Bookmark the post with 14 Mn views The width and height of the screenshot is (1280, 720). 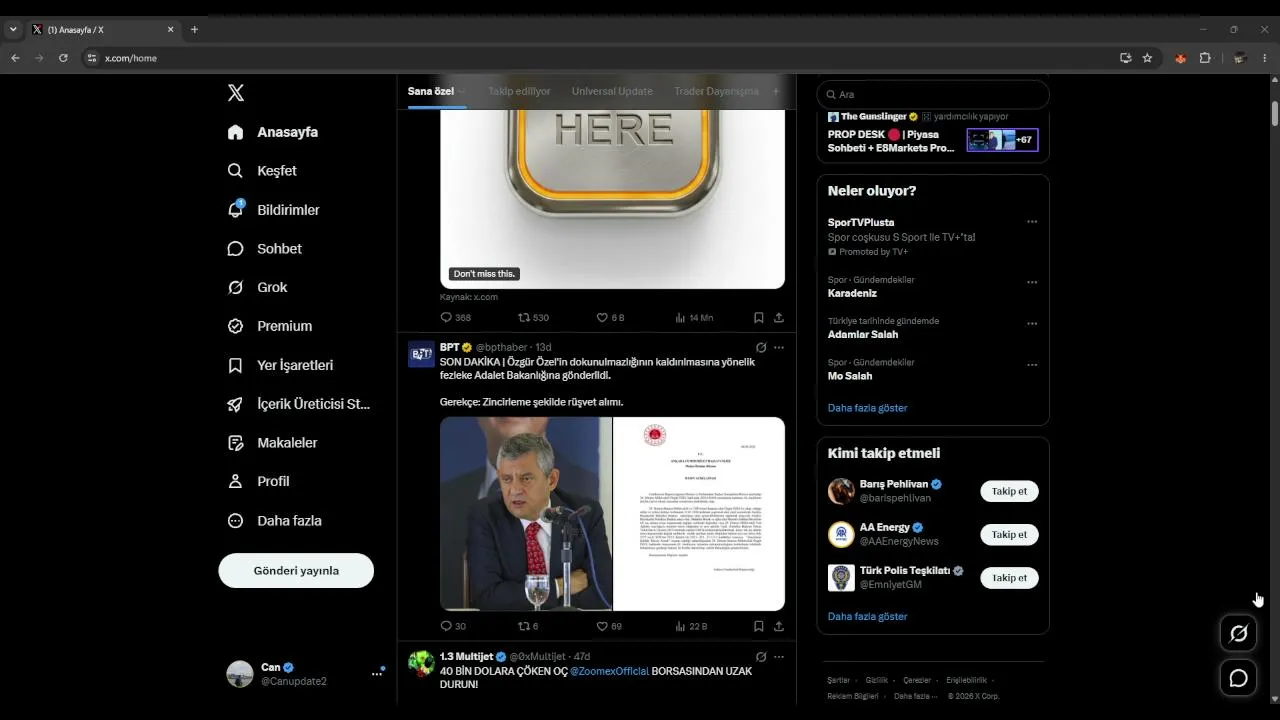tap(758, 317)
